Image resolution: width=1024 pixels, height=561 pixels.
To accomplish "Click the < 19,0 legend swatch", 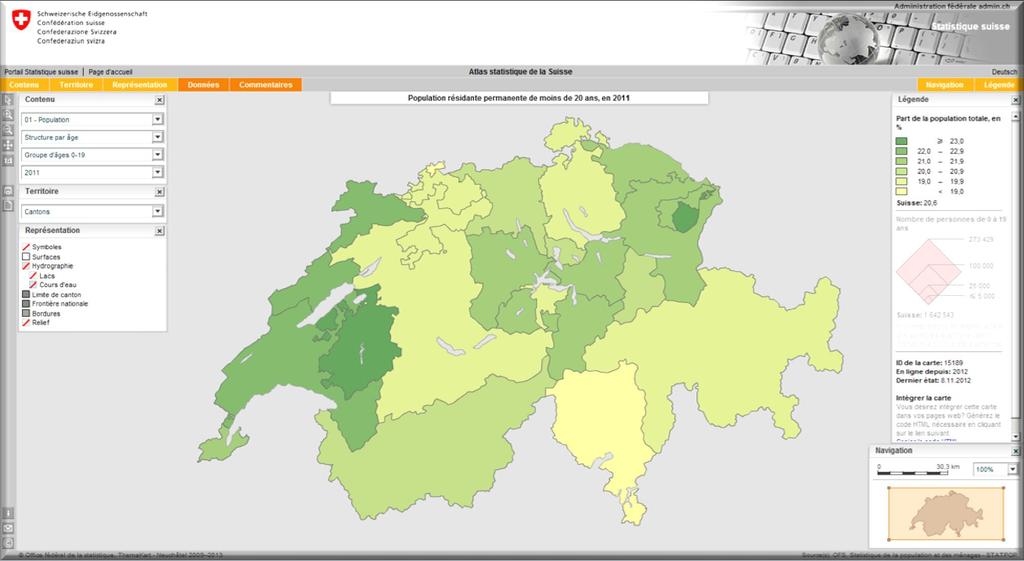I will pos(901,192).
